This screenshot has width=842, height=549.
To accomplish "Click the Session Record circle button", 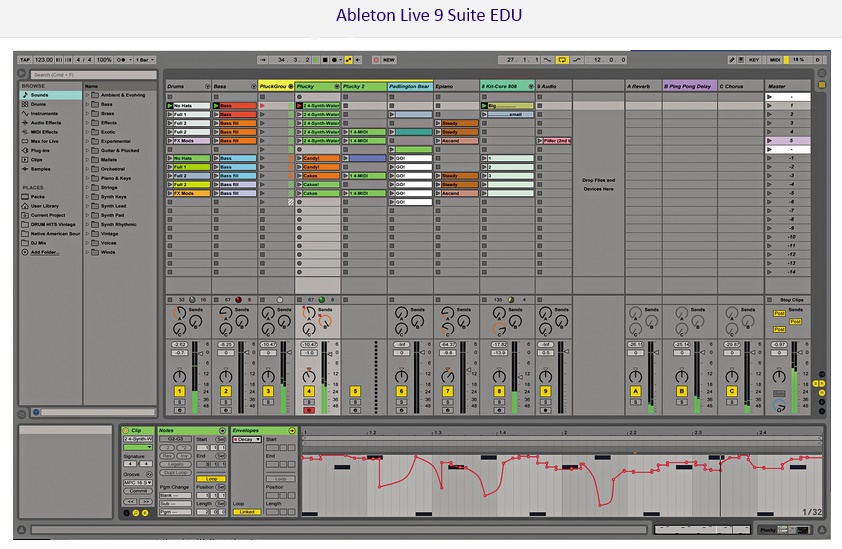I will [376, 60].
